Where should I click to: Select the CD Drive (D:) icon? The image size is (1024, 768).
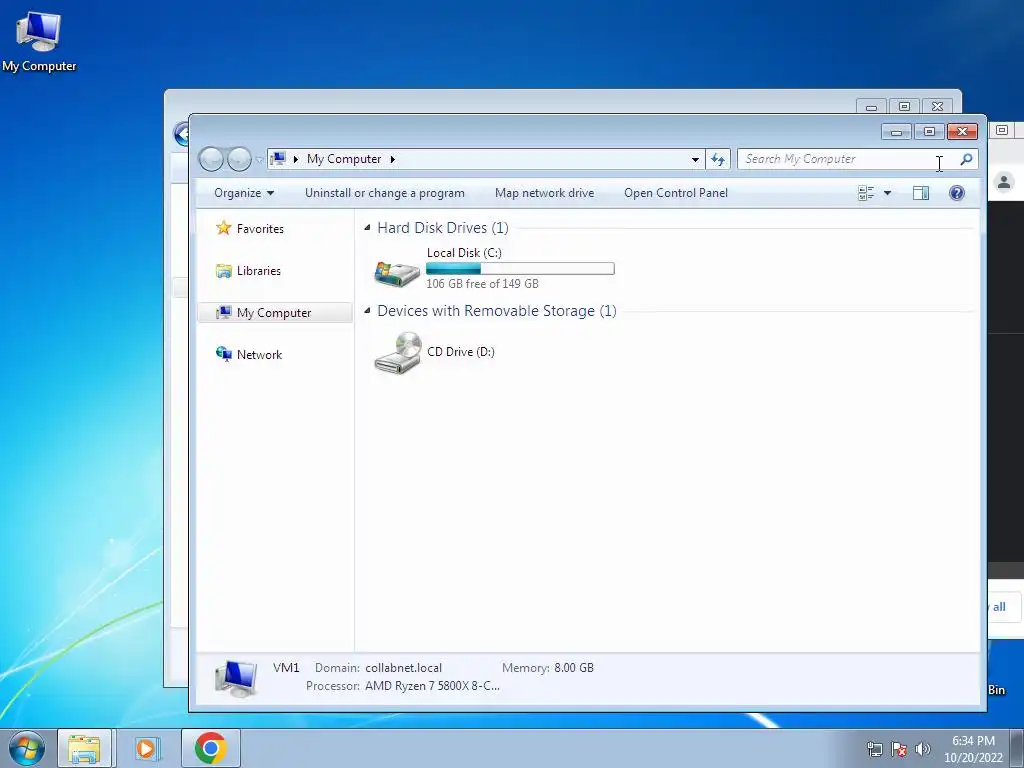[397, 353]
